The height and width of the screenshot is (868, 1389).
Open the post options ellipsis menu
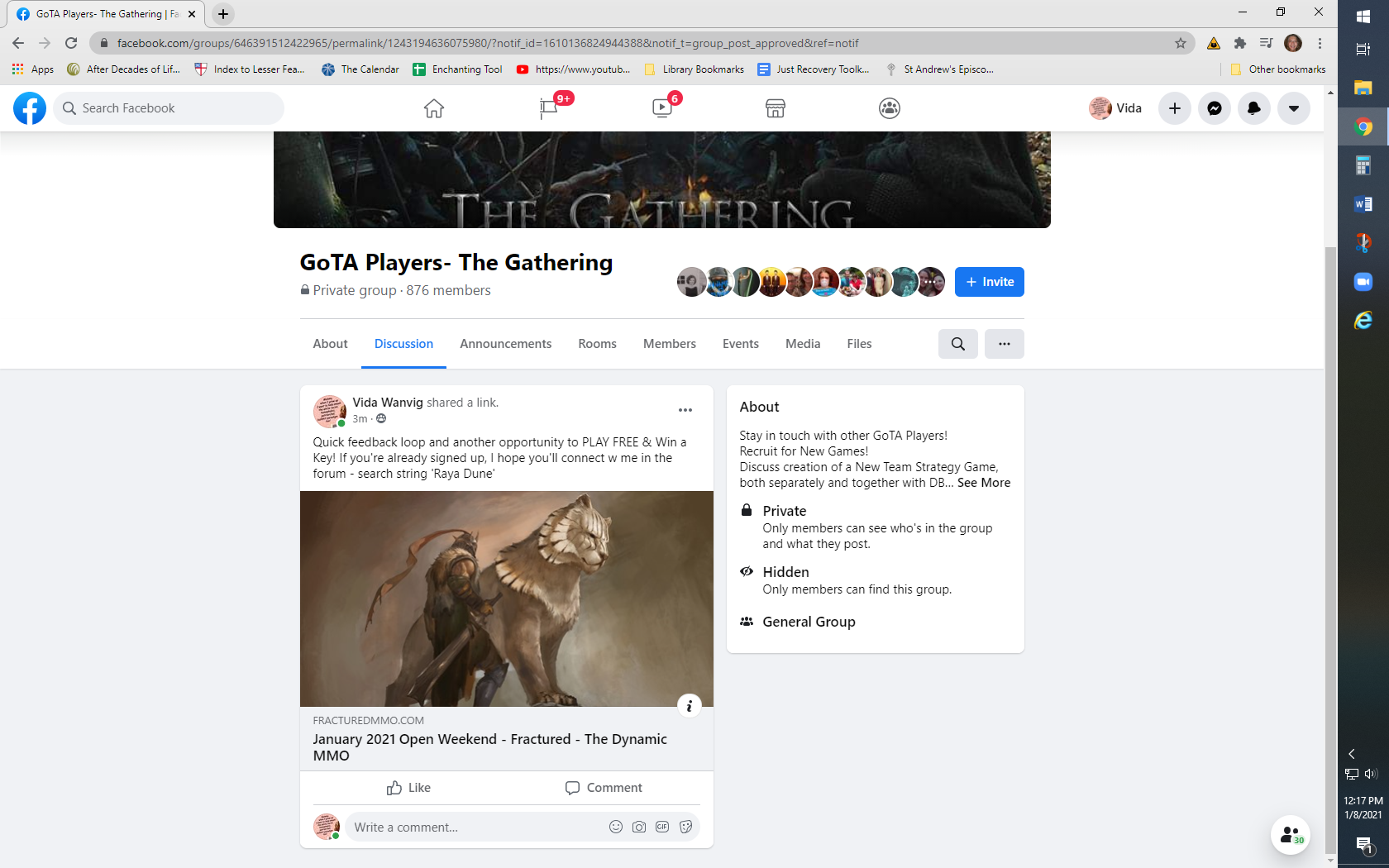click(x=685, y=410)
